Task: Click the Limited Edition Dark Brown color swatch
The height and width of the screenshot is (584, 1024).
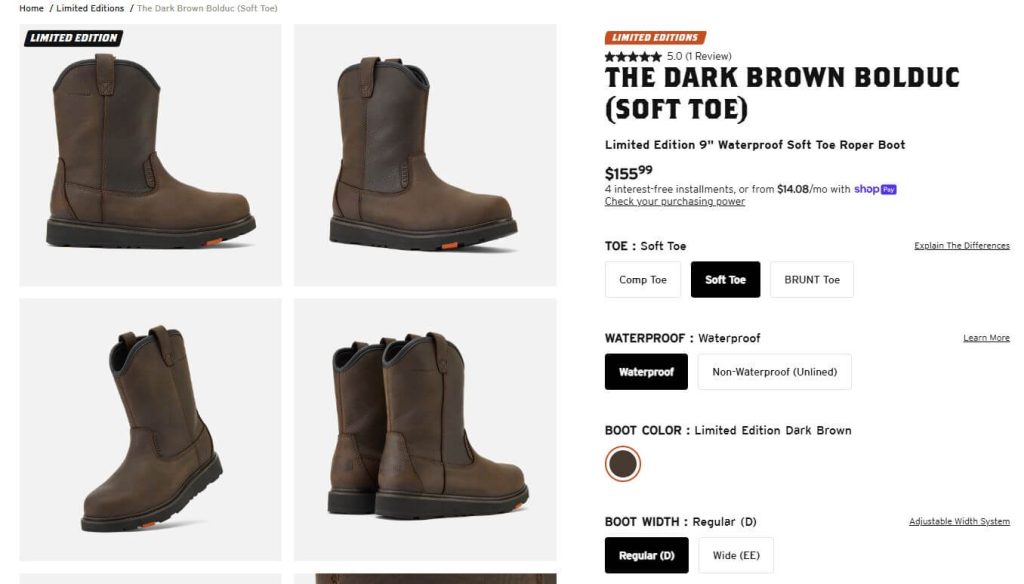Action: [622, 464]
